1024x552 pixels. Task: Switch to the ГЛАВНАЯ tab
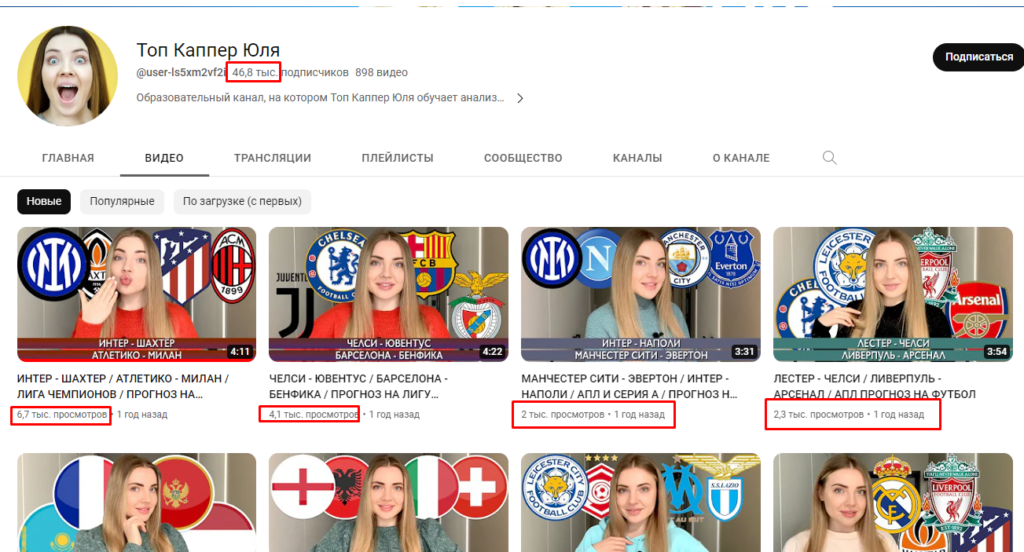[x=68, y=158]
